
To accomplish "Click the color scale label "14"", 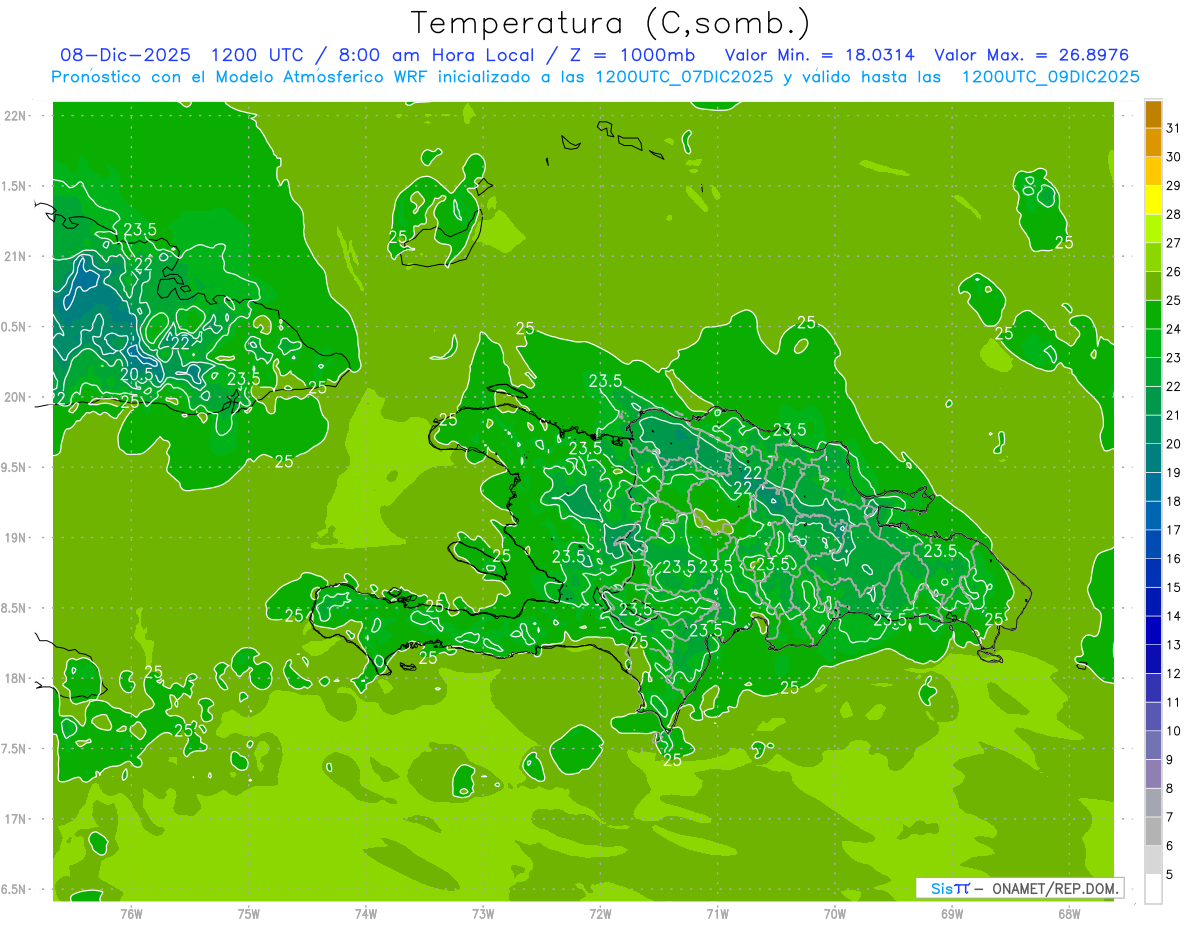I will pyautogui.click(x=1173, y=616).
